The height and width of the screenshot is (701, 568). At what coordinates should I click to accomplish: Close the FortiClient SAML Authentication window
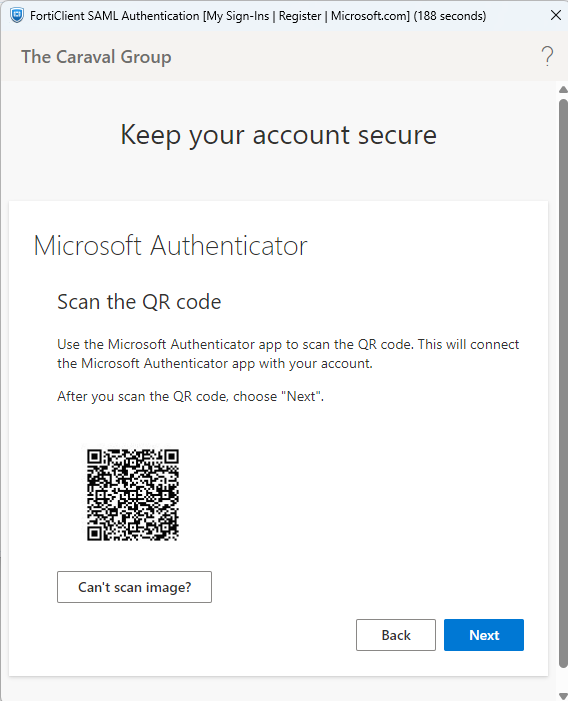point(555,15)
